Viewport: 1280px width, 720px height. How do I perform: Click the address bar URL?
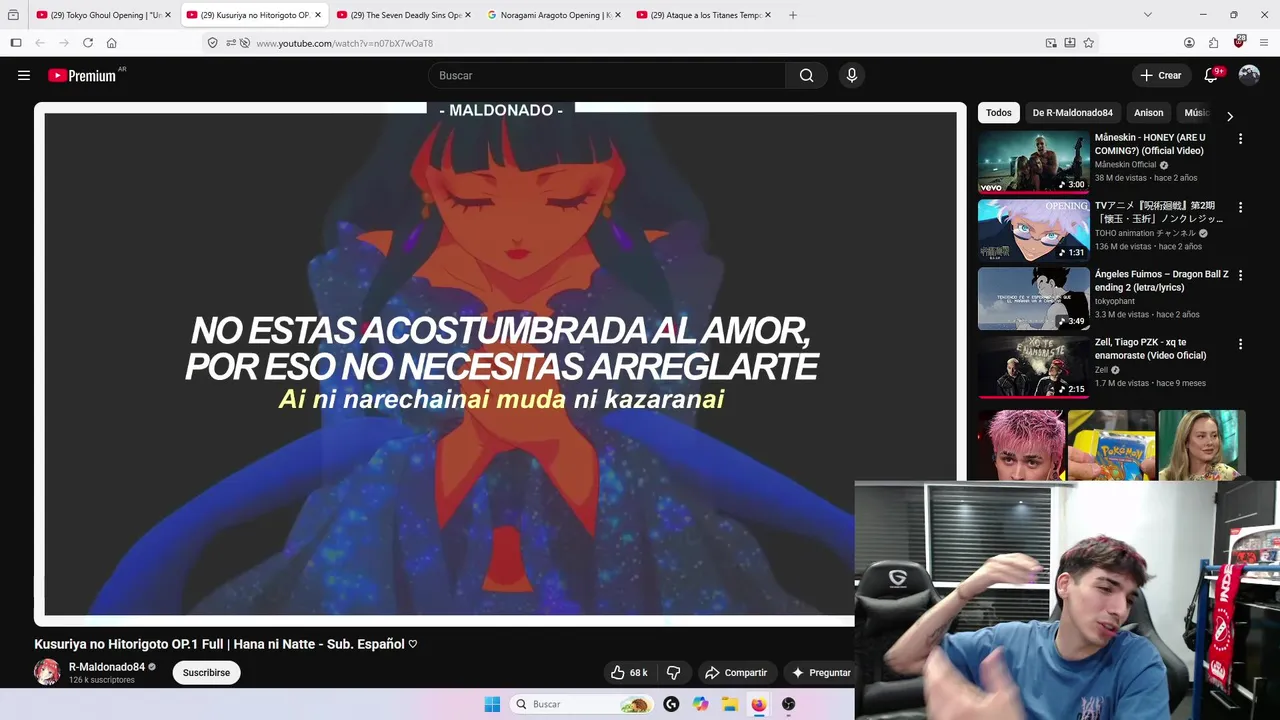tap(344, 43)
